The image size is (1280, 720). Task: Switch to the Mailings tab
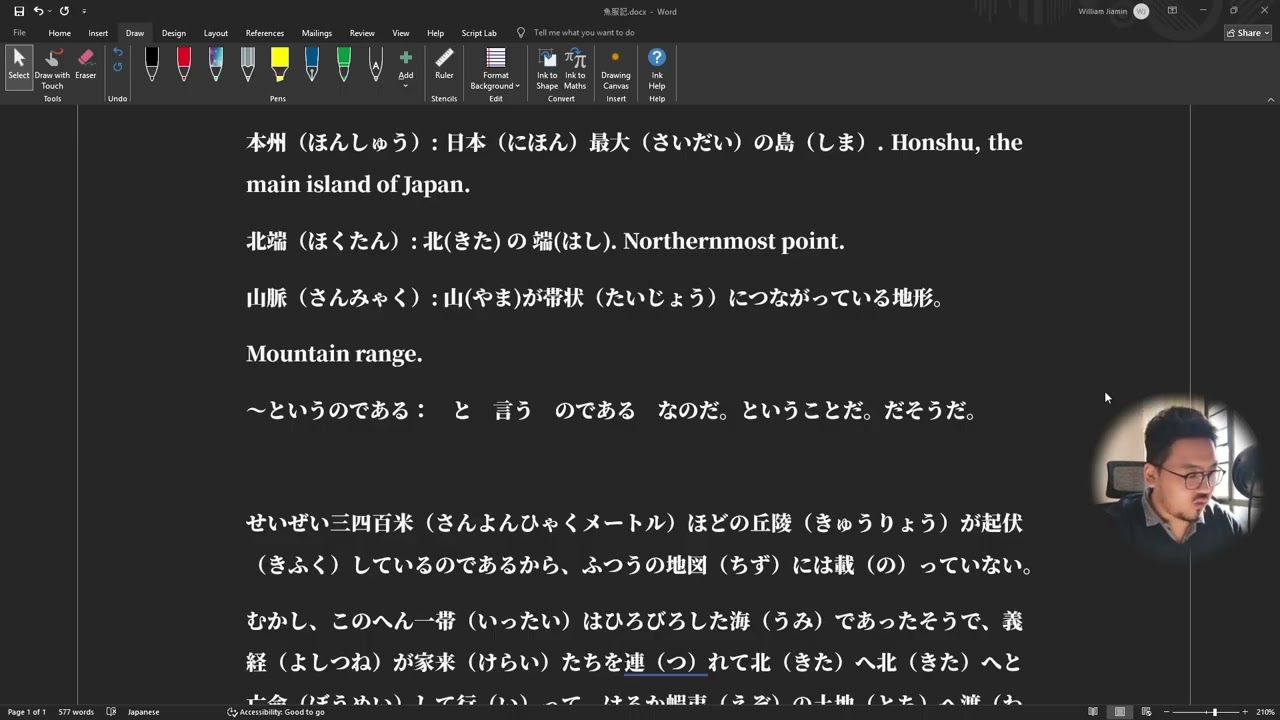pos(317,33)
